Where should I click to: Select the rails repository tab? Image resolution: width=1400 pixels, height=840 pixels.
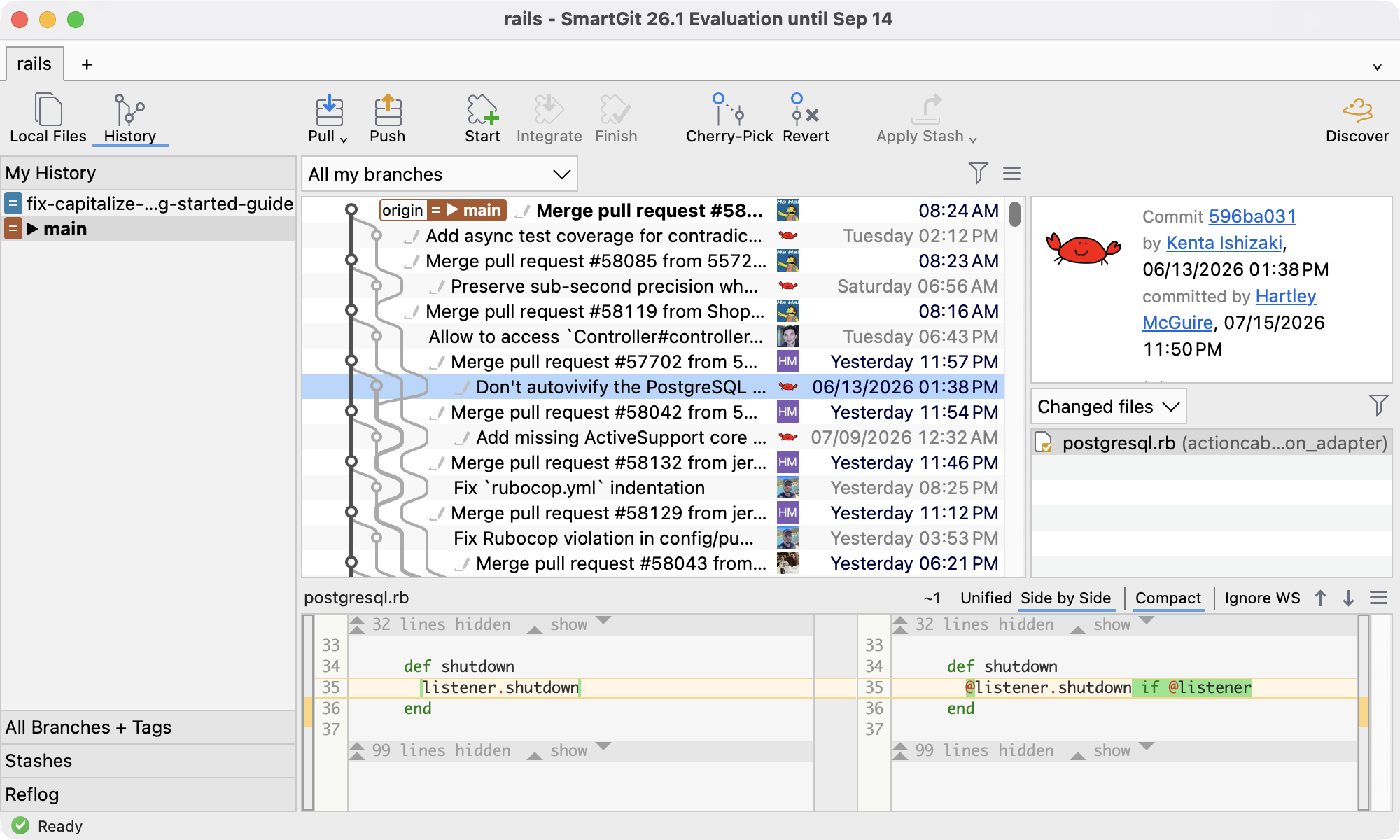(x=34, y=64)
